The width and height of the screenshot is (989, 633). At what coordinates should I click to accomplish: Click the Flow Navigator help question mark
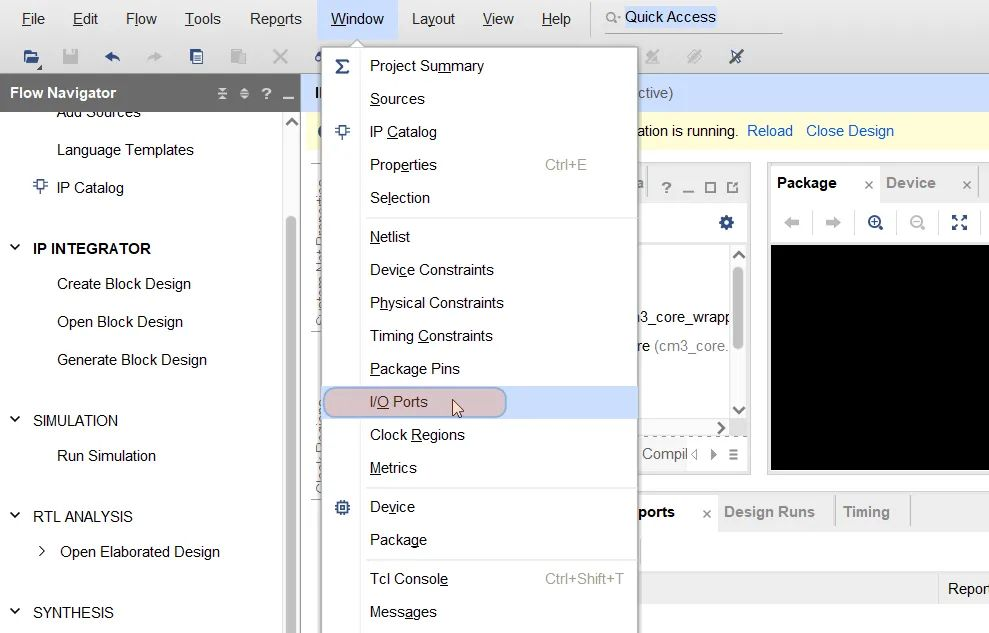pyautogui.click(x=266, y=93)
